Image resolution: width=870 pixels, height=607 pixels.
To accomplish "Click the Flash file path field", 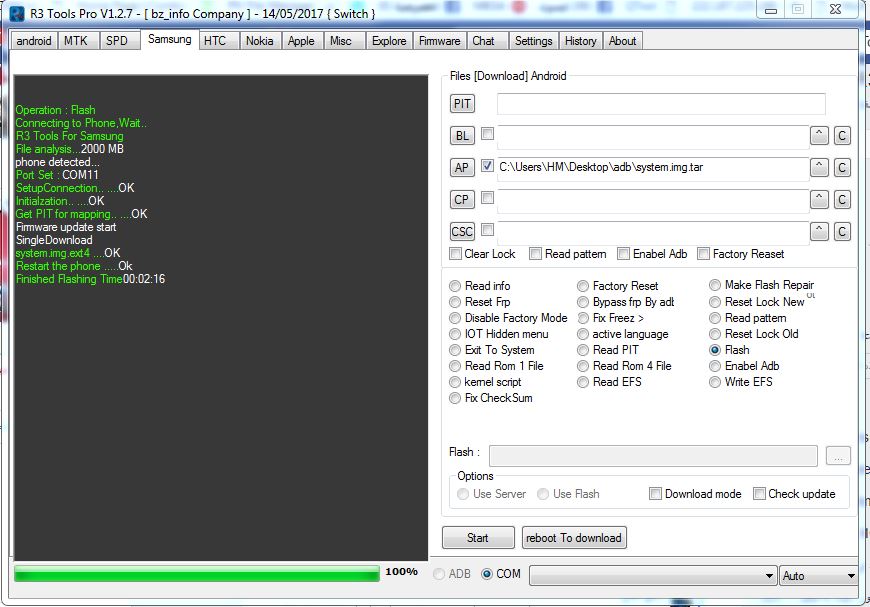I will [x=653, y=456].
